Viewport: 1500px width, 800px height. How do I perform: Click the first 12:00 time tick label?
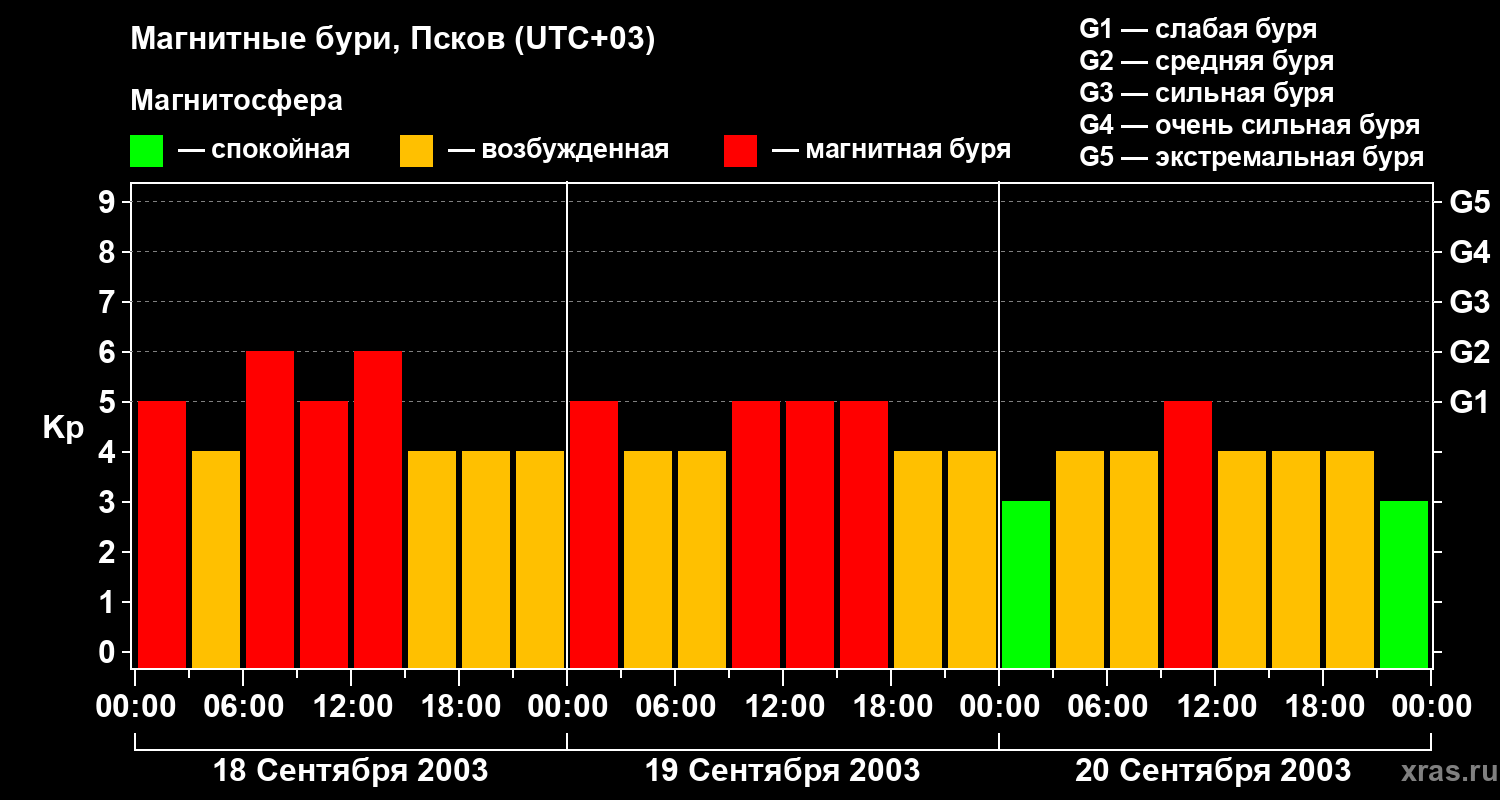coord(351,707)
